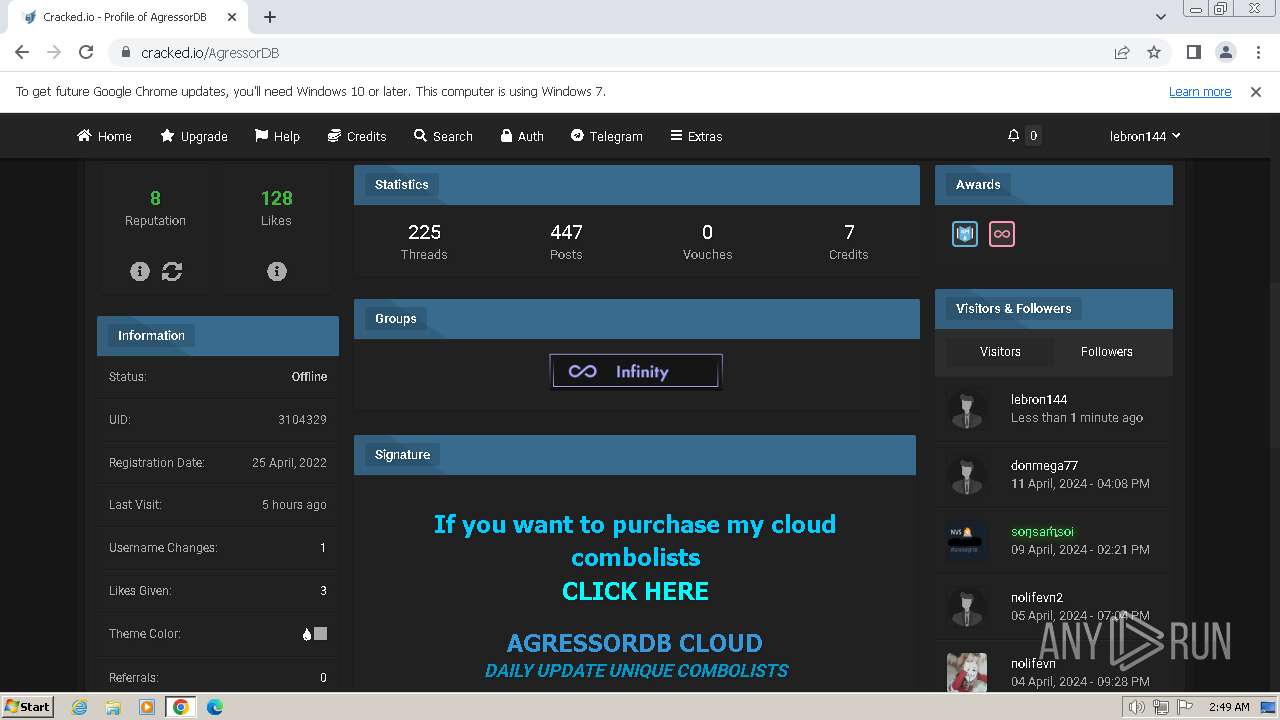Click the notifications bell icon
This screenshot has height=720, width=1280.
[x=1014, y=135]
